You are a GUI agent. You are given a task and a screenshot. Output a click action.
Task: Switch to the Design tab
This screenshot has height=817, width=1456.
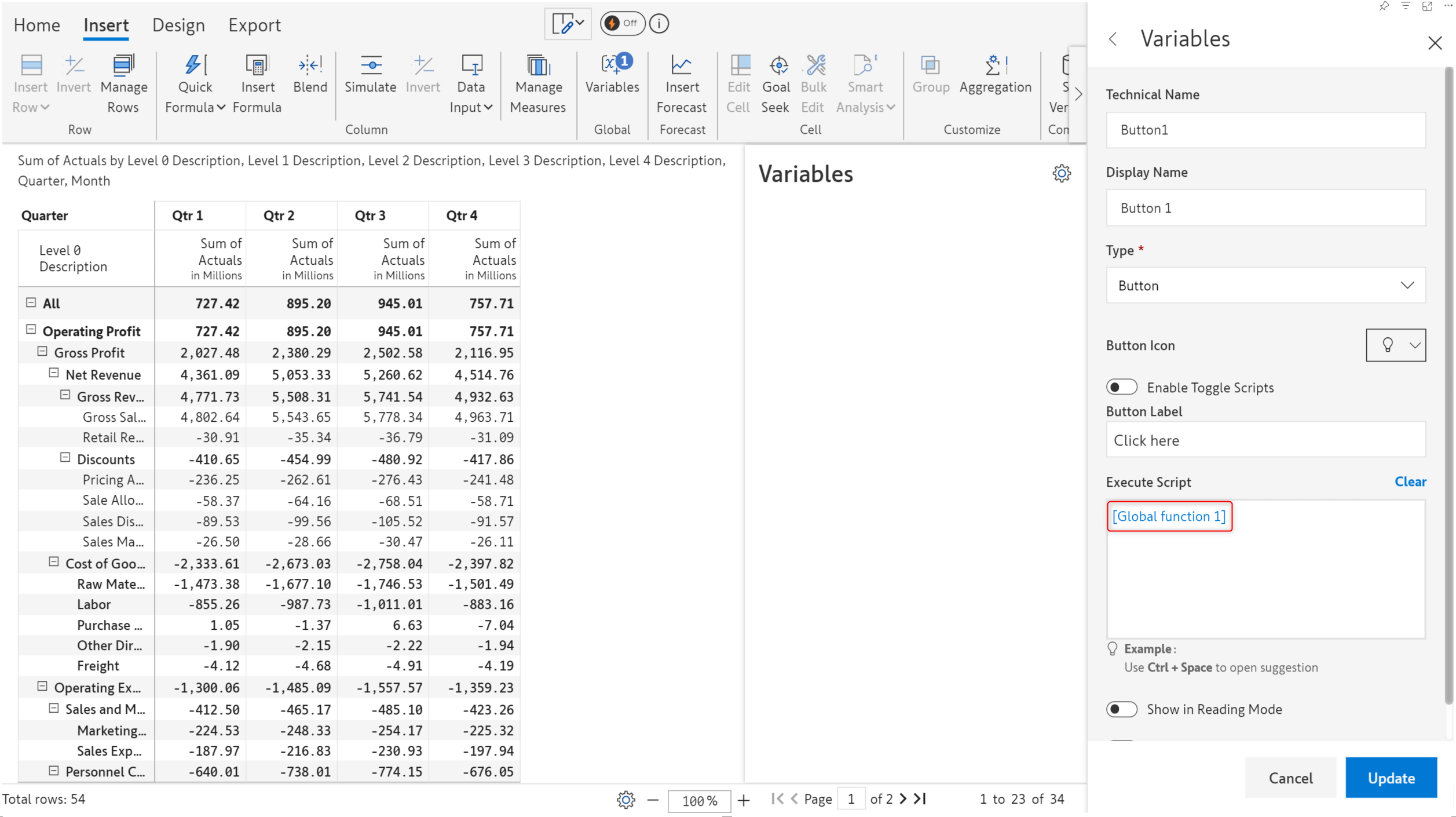[x=178, y=25]
